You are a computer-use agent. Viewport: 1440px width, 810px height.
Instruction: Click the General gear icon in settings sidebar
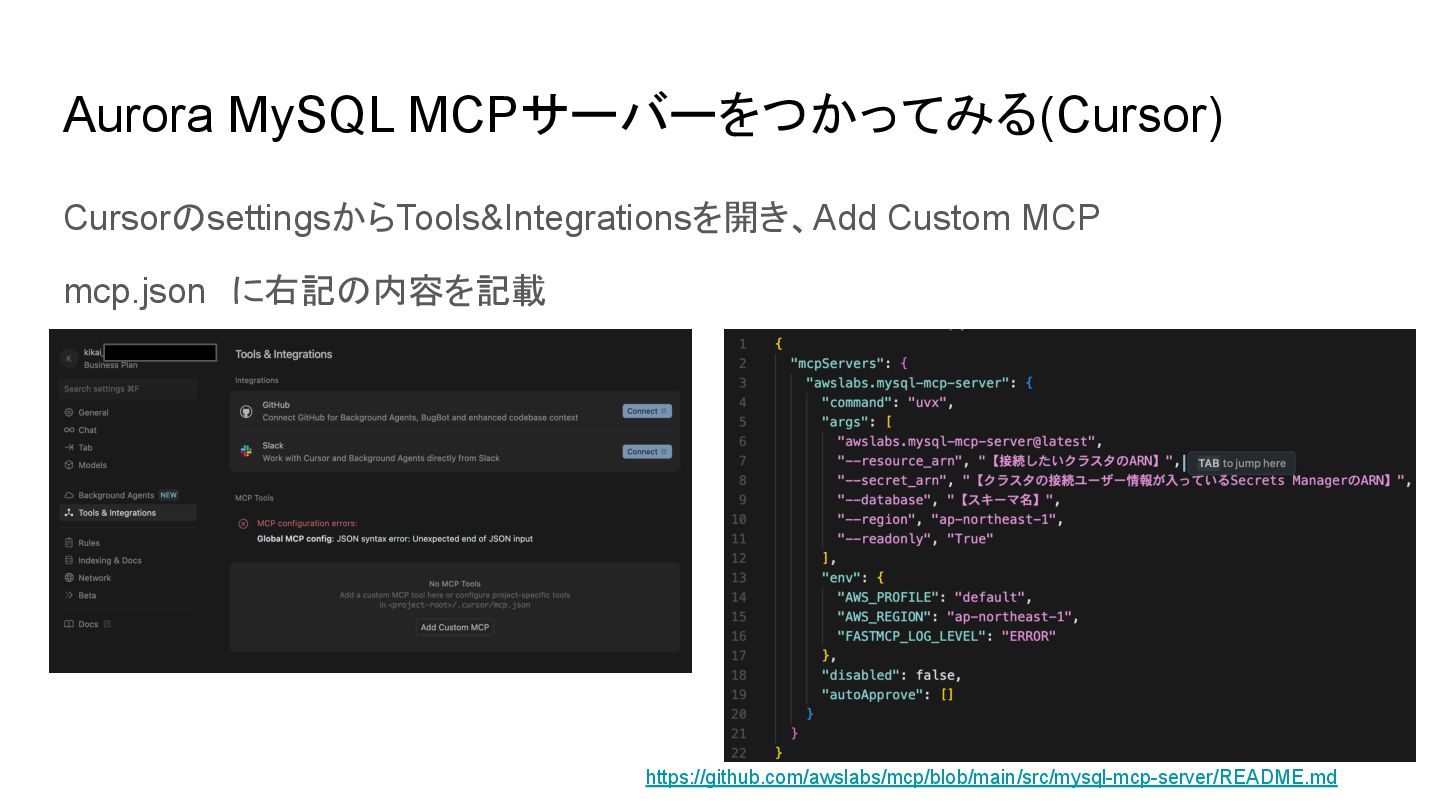point(68,412)
